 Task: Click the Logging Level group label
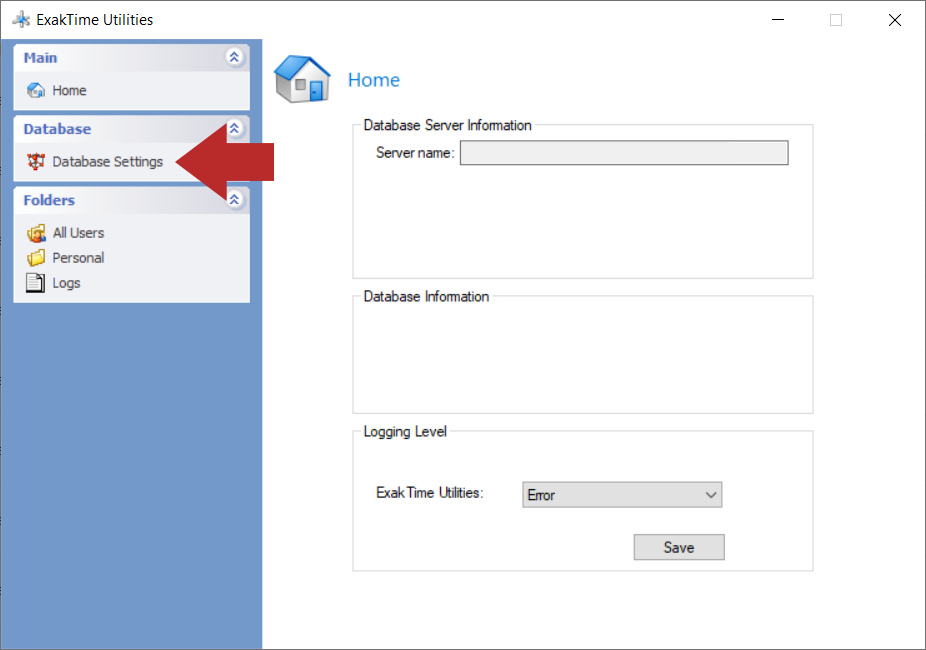(x=405, y=432)
